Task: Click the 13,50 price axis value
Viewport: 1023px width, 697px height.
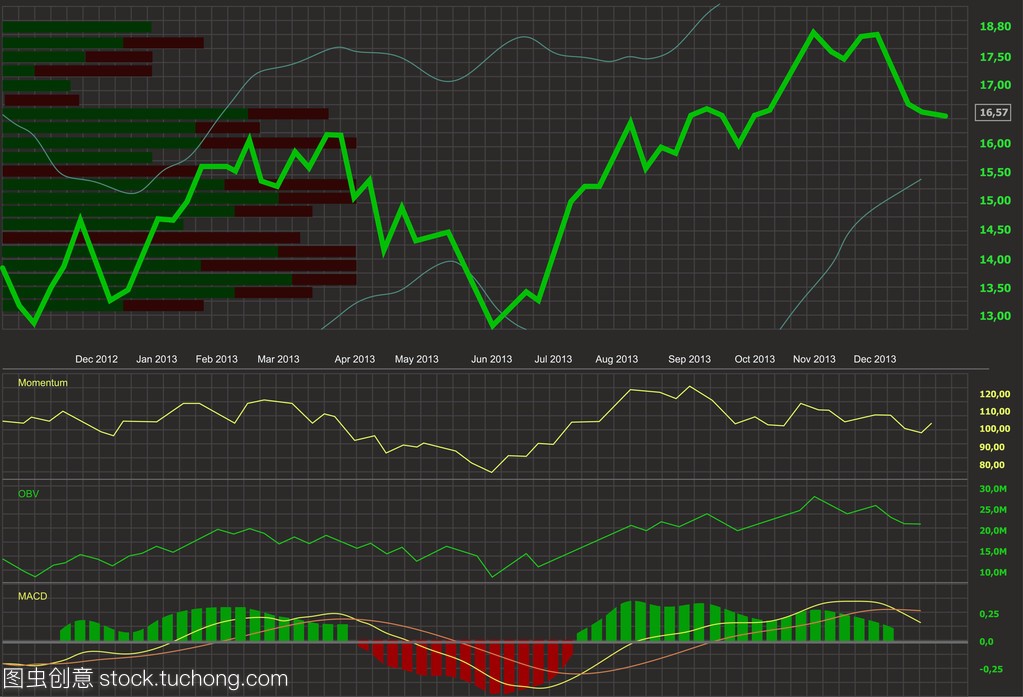Action: click(995, 288)
